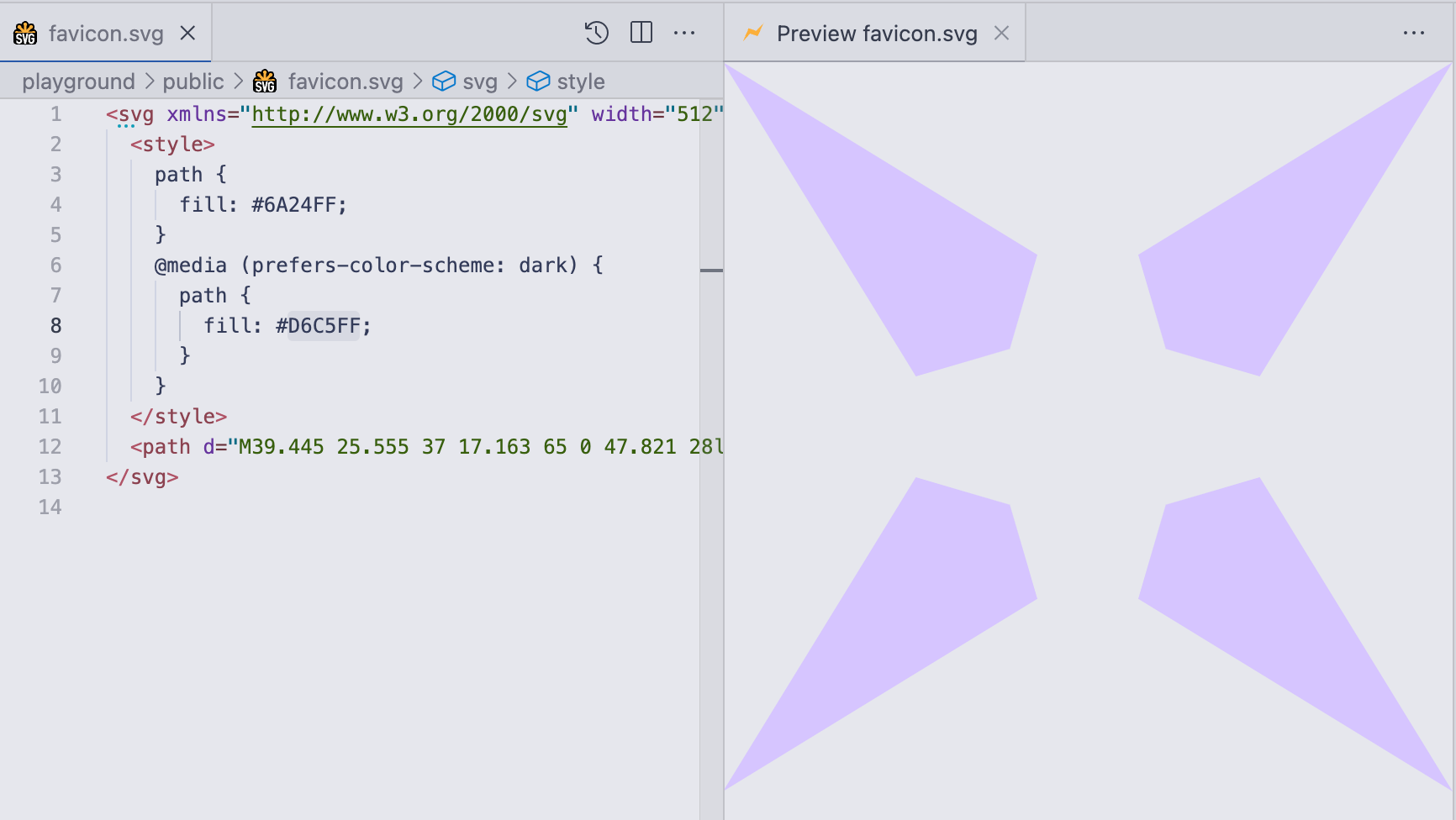
Task: Place cursor on @media prefers-color-scheme line
Action: coord(378,265)
